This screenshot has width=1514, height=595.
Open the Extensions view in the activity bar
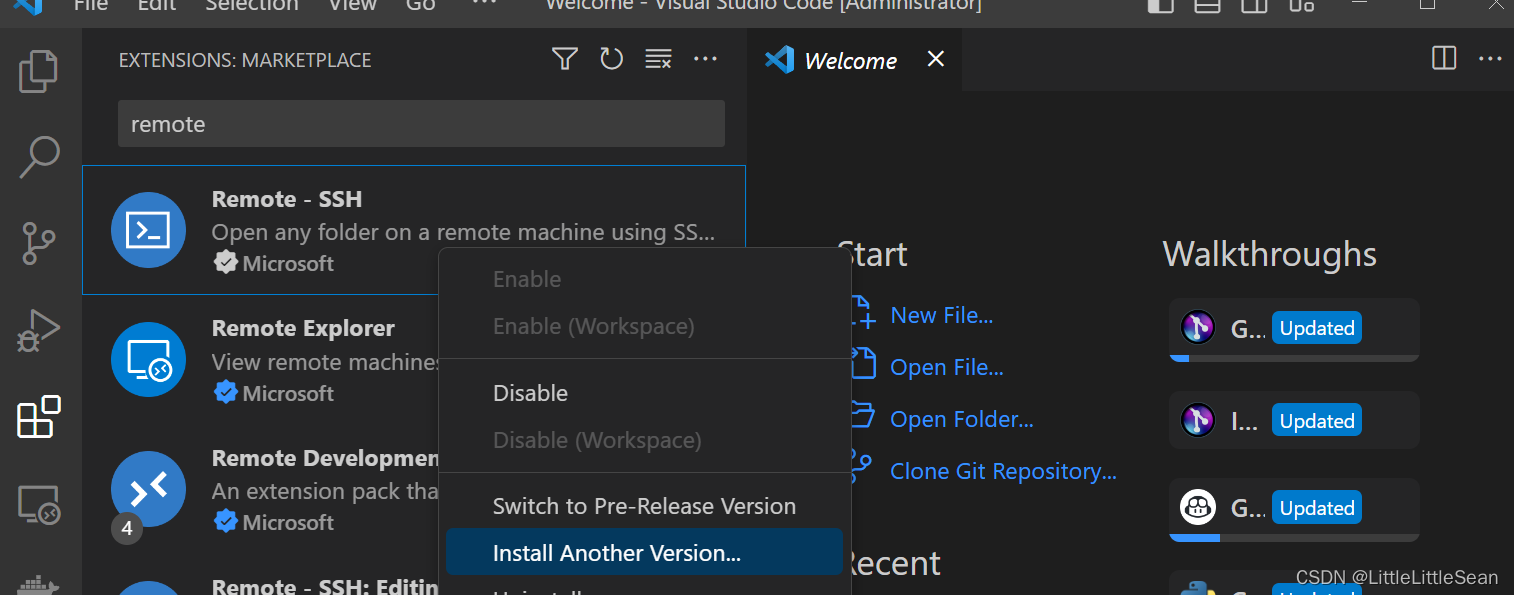(x=38, y=417)
